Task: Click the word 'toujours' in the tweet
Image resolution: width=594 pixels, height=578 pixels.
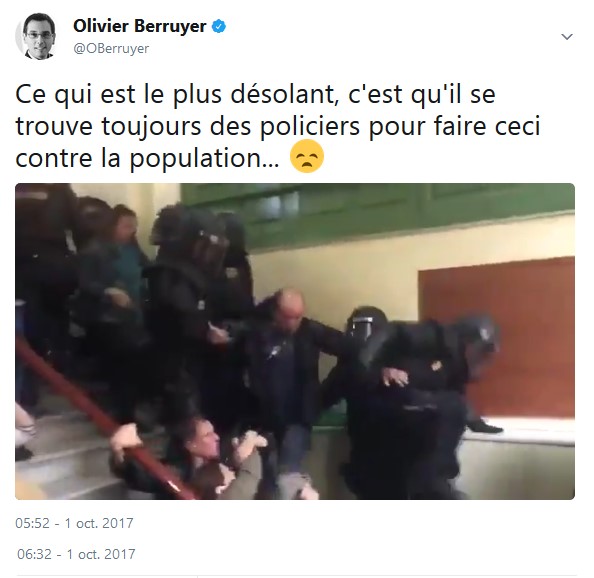Action: point(151,127)
